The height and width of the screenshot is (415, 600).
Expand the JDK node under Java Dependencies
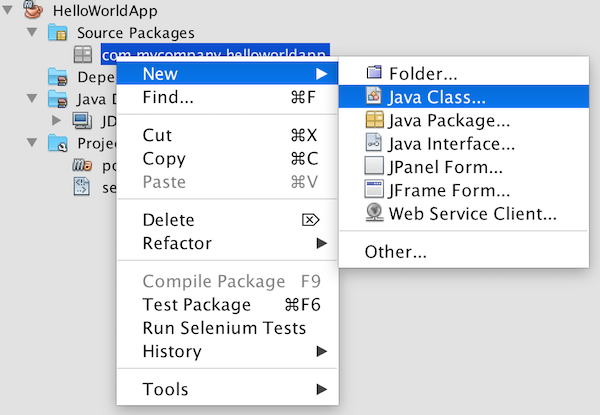click(x=56, y=120)
